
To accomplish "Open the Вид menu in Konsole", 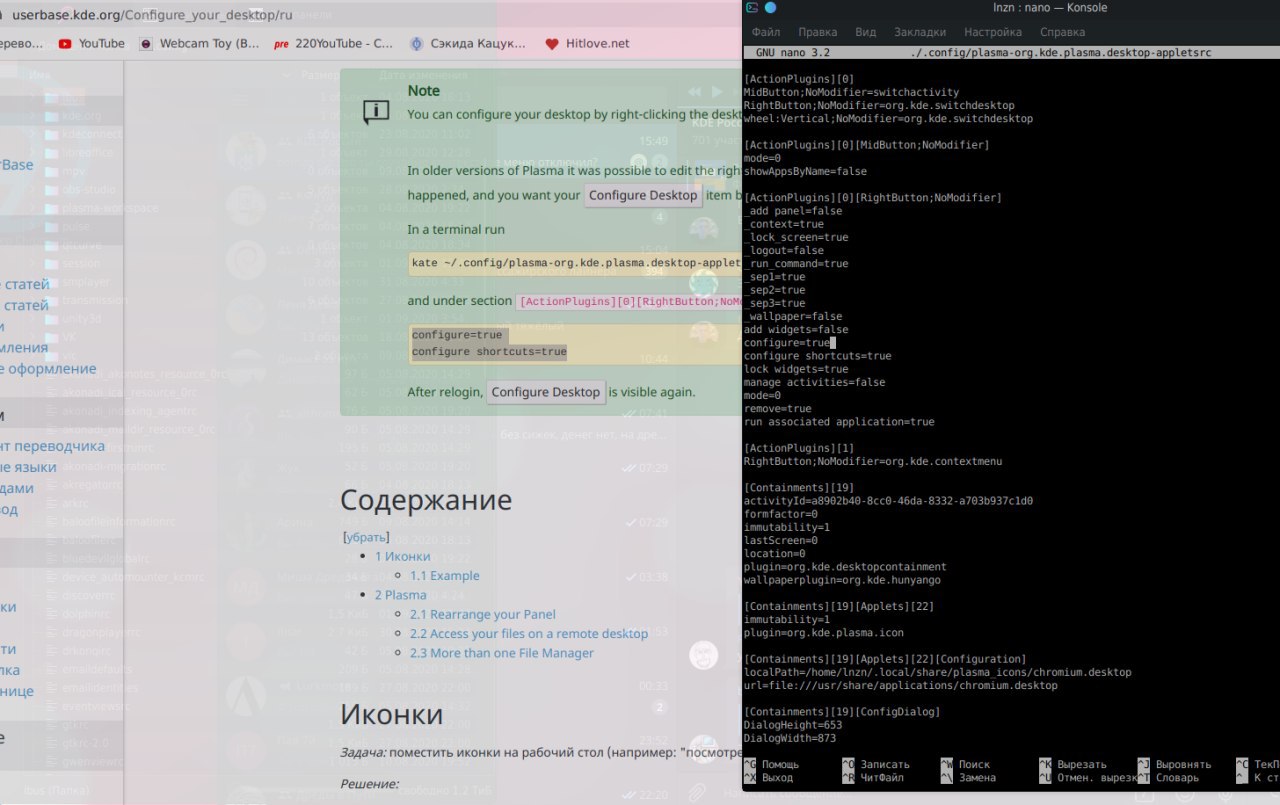I will point(866,32).
